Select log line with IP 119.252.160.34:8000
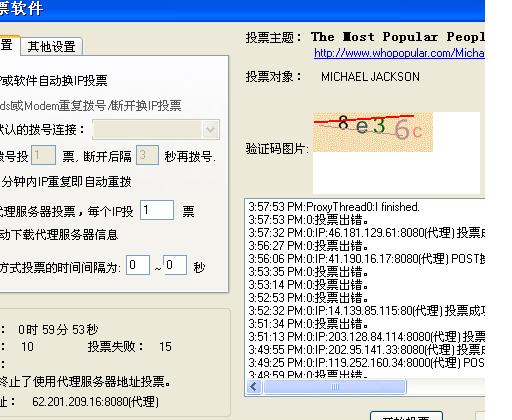The height and width of the screenshot is (420, 512). 366,363
